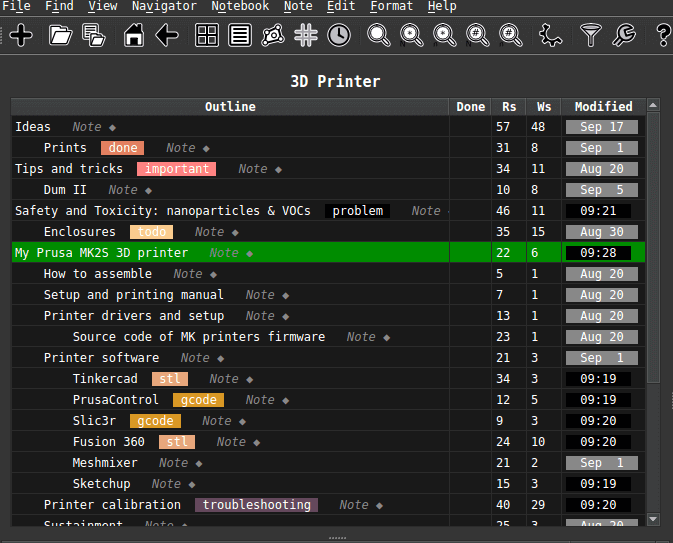The height and width of the screenshot is (543, 673).
Task: Select the Meshmixer row
Action: pos(328,463)
